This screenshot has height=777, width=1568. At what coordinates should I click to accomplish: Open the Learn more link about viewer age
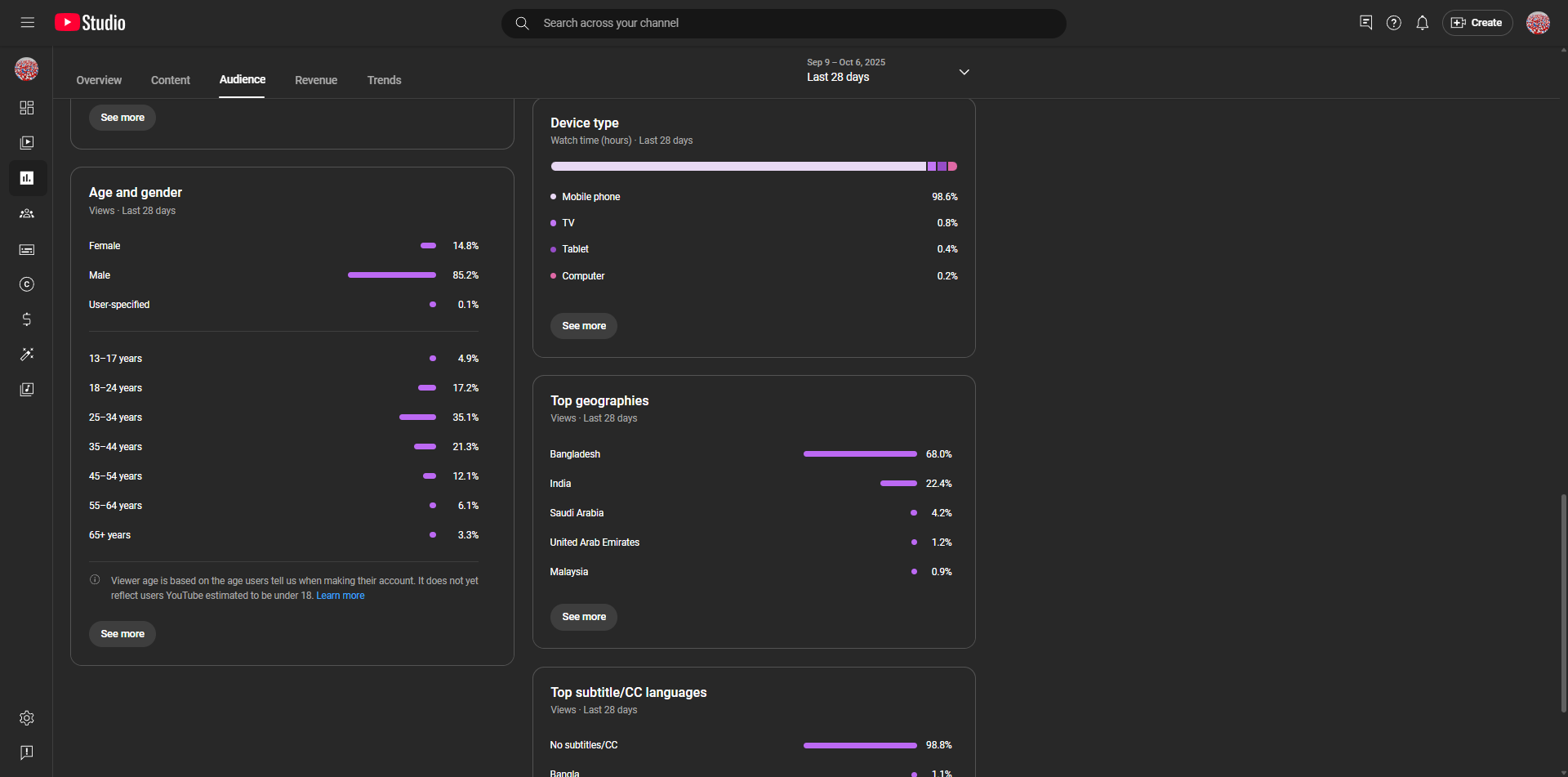pyautogui.click(x=341, y=596)
